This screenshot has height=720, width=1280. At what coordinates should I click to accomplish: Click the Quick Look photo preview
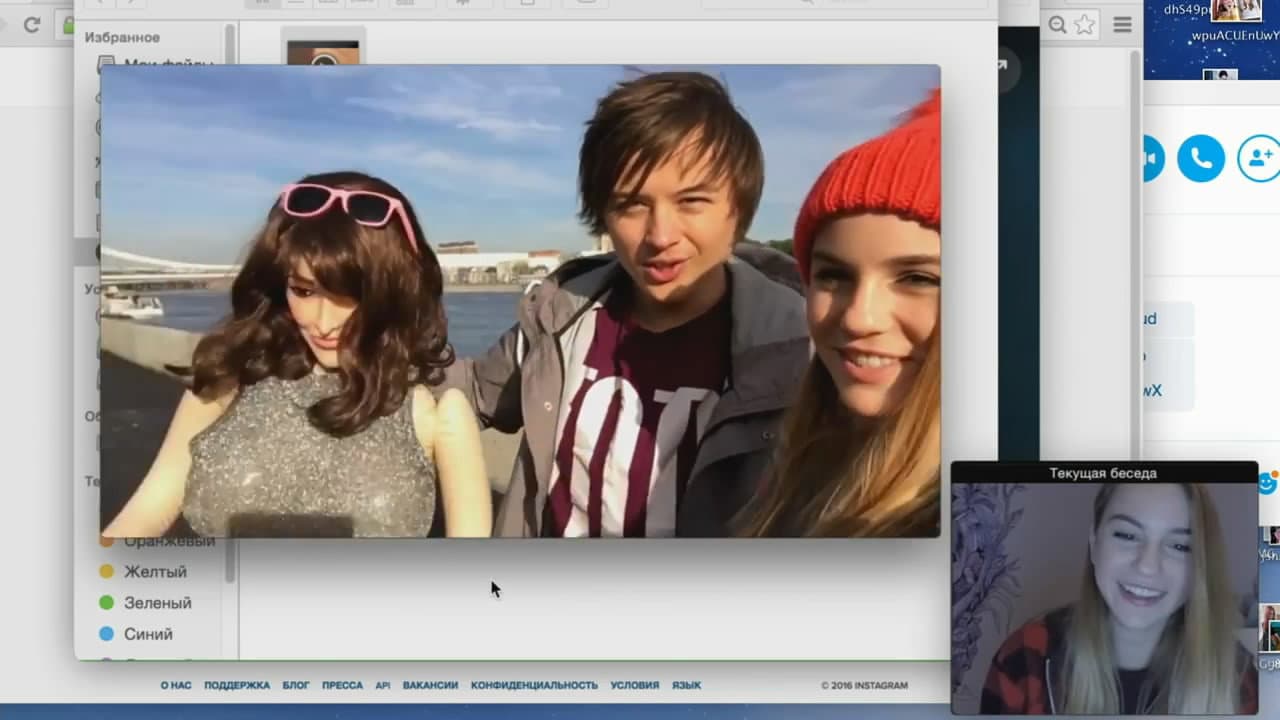(520, 300)
